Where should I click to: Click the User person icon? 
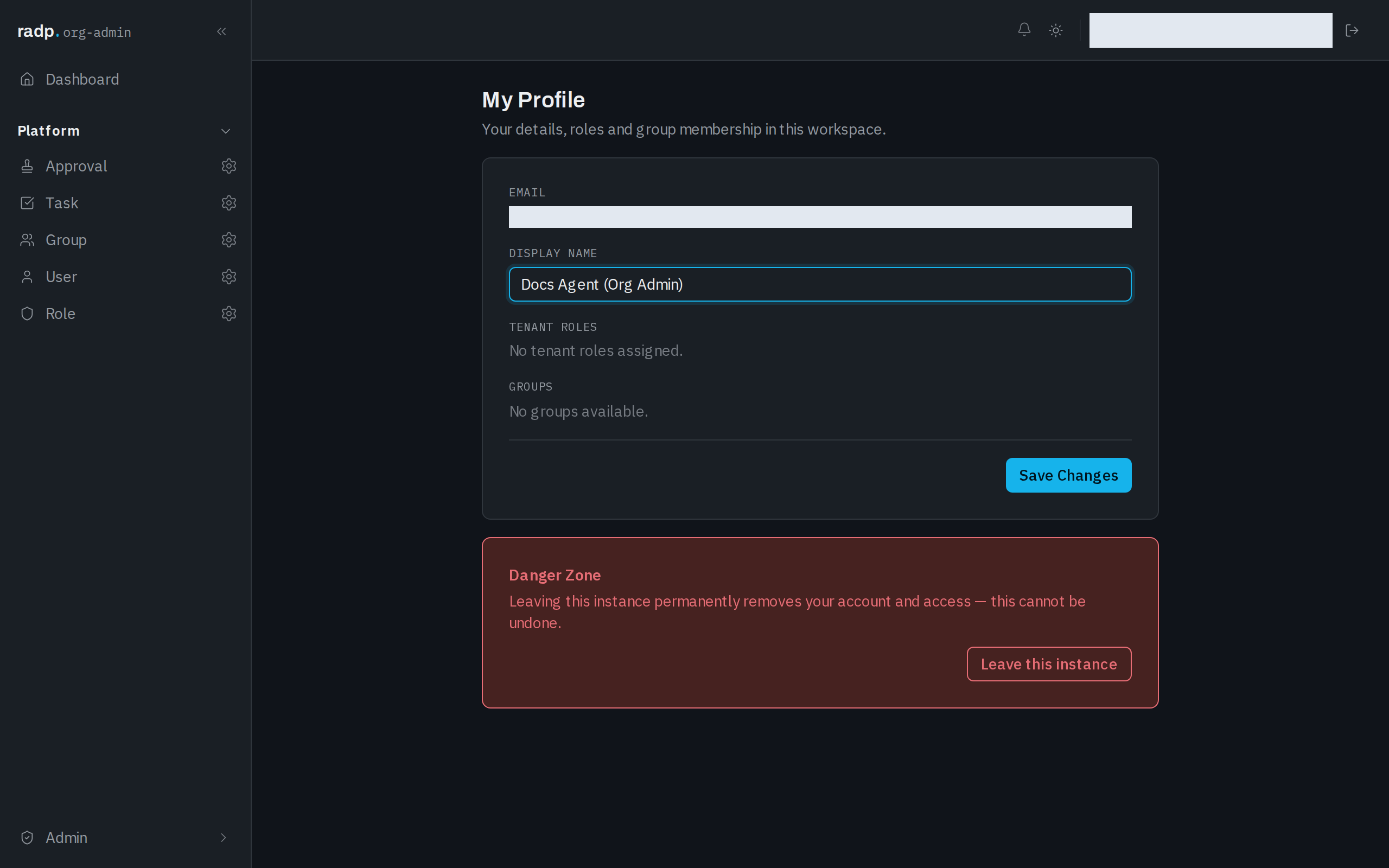27,277
